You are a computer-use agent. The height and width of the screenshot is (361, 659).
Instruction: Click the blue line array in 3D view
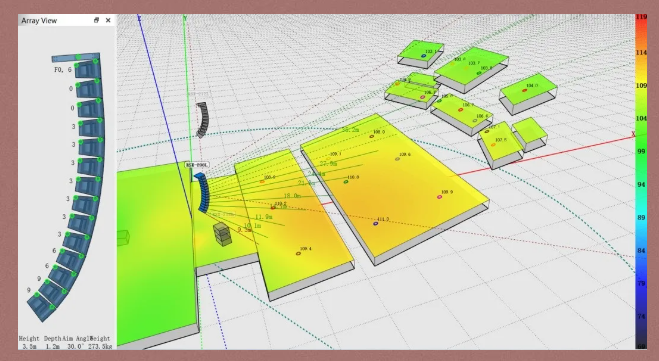203,192
